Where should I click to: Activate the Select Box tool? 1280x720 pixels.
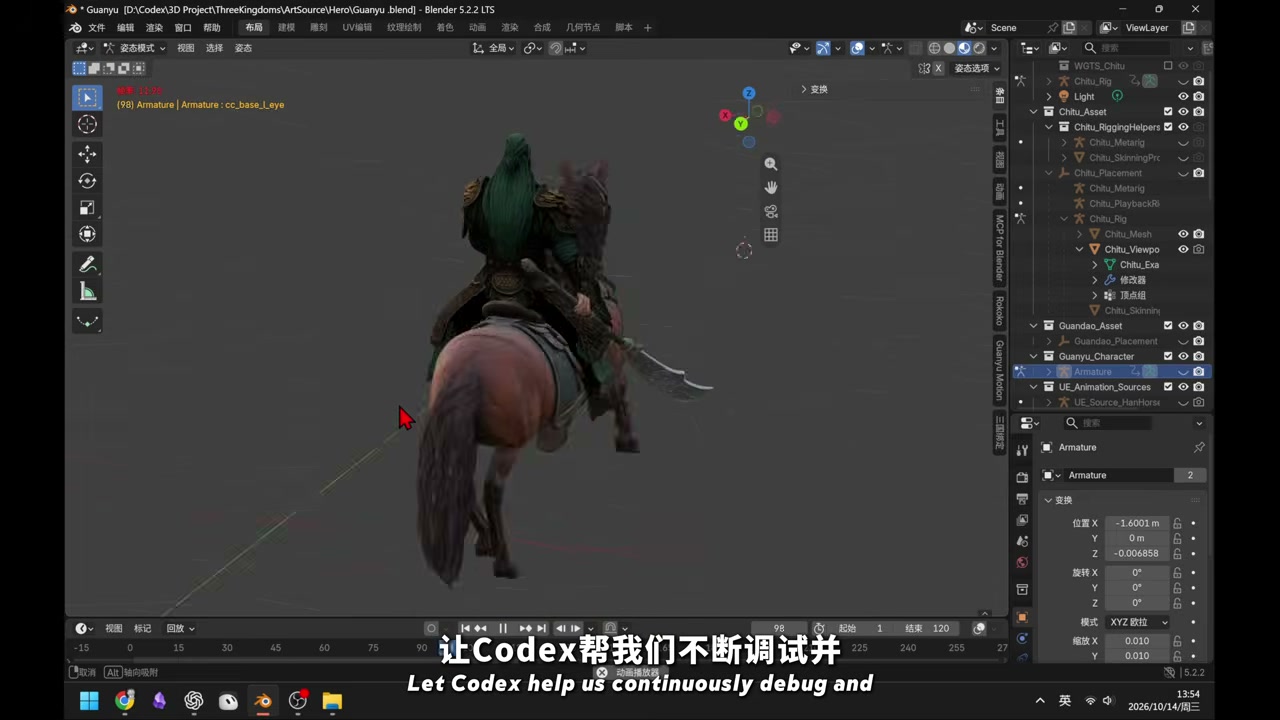pyautogui.click(x=87, y=97)
